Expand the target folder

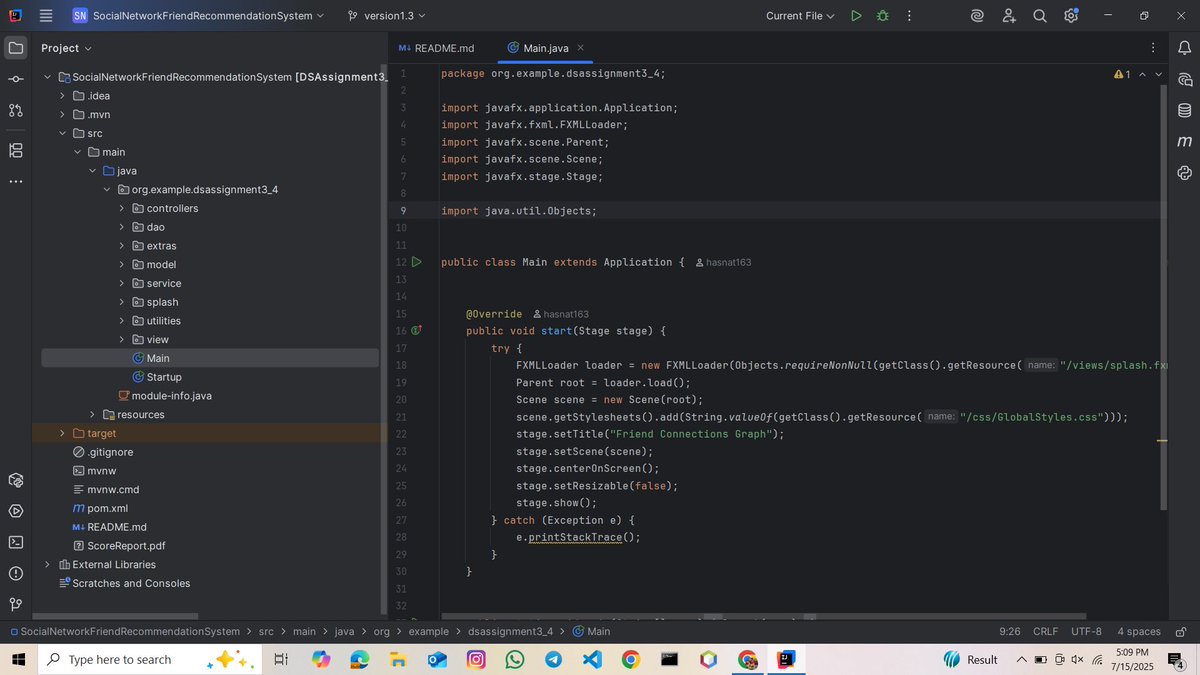point(63,433)
